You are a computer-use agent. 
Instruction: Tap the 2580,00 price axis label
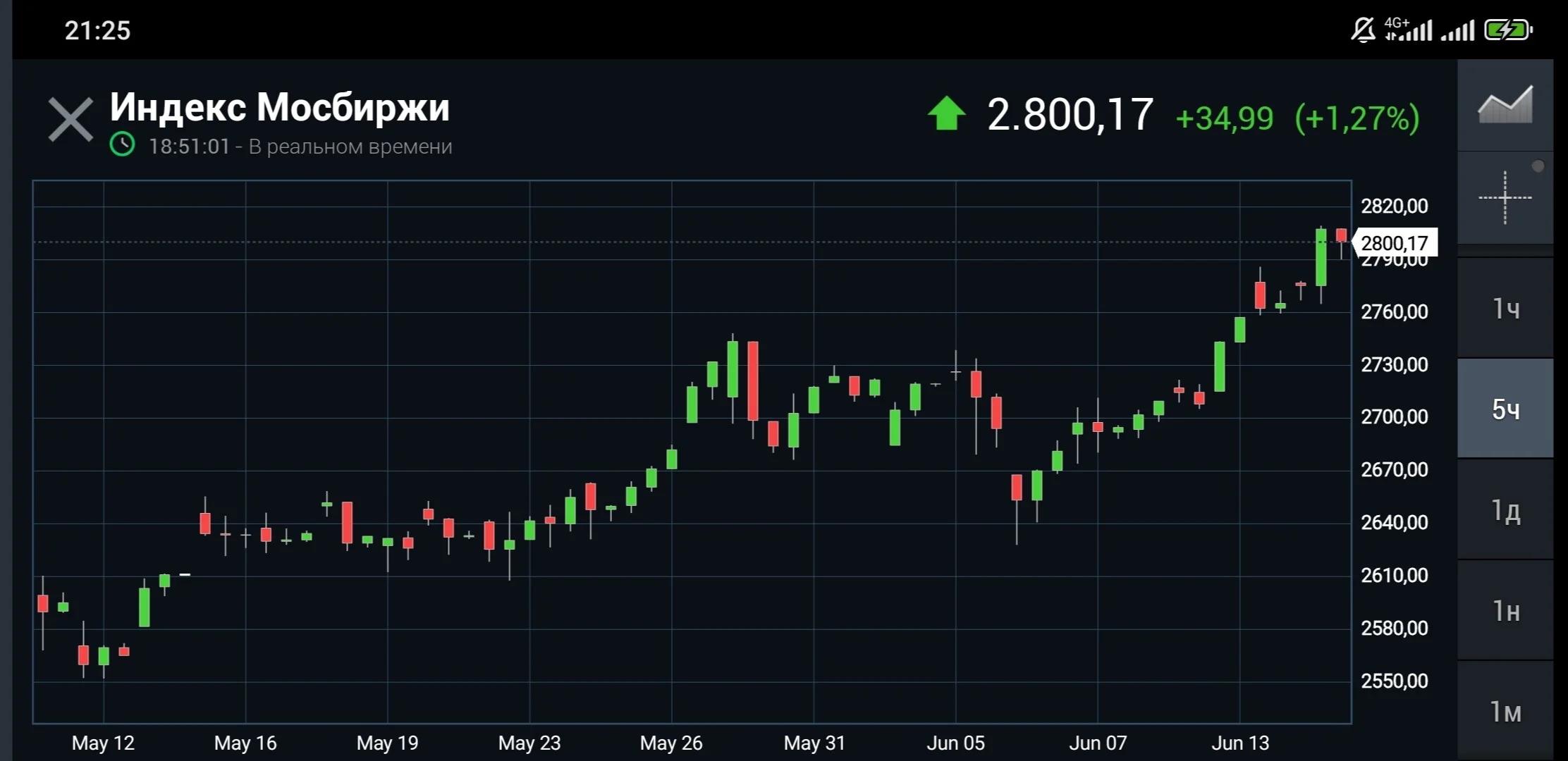[x=1394, y=628]
